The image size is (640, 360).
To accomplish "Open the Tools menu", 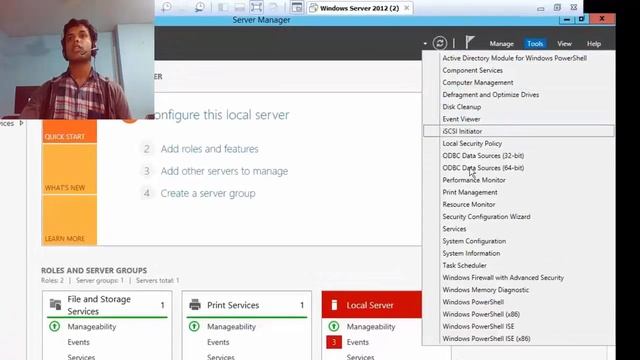I will (x=535, y=44).
